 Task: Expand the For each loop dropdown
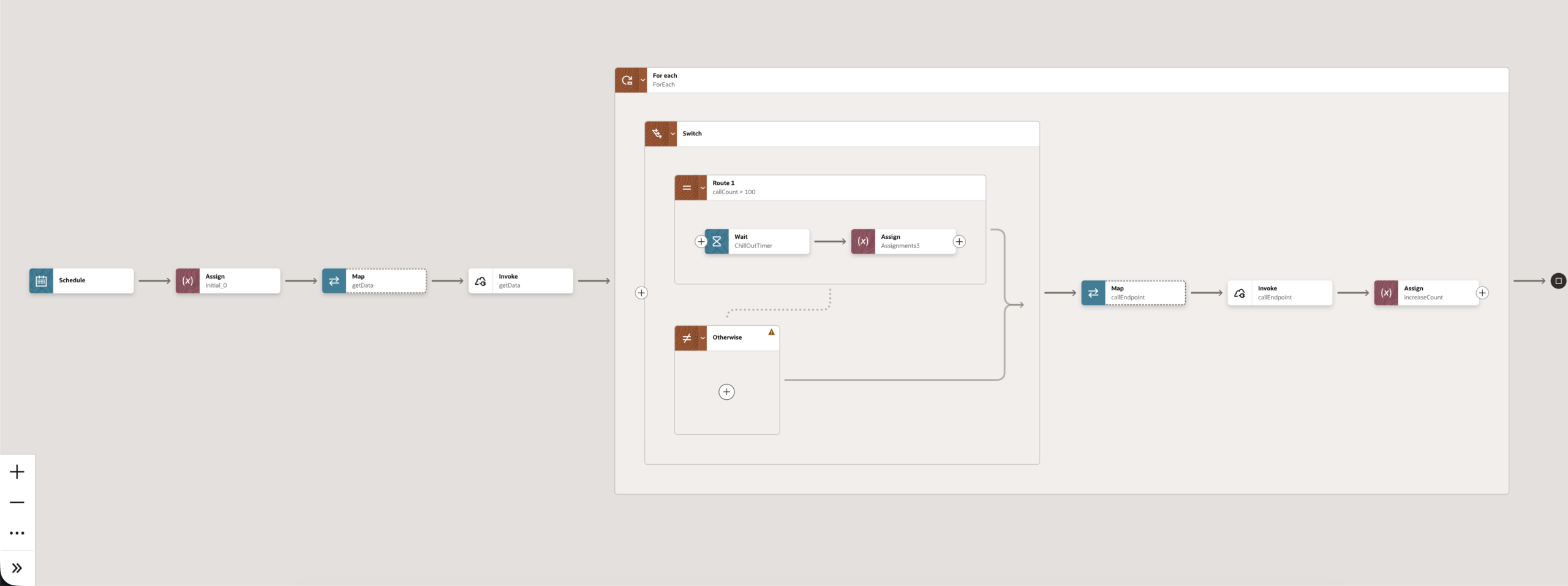point(643,80)
